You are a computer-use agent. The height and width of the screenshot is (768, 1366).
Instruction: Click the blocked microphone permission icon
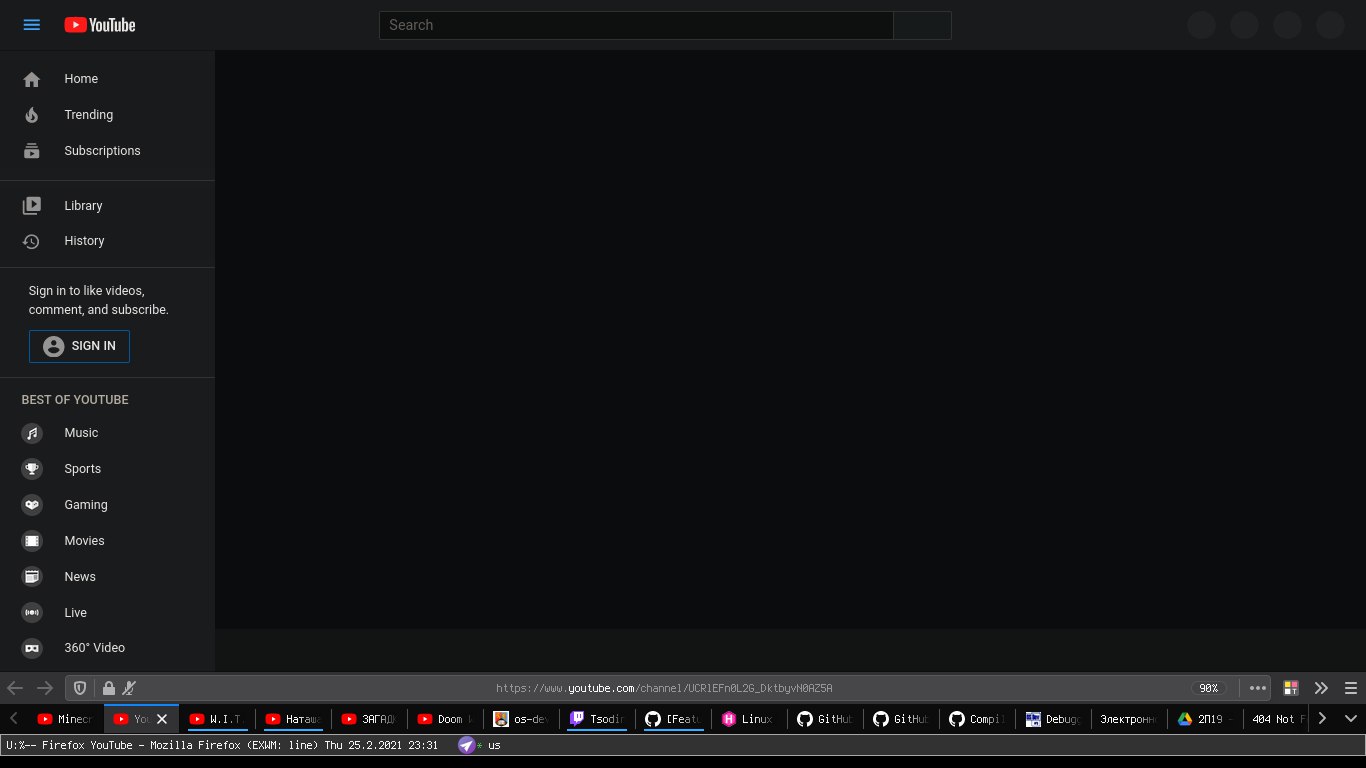pyautogui.click(x=129, y=688)
